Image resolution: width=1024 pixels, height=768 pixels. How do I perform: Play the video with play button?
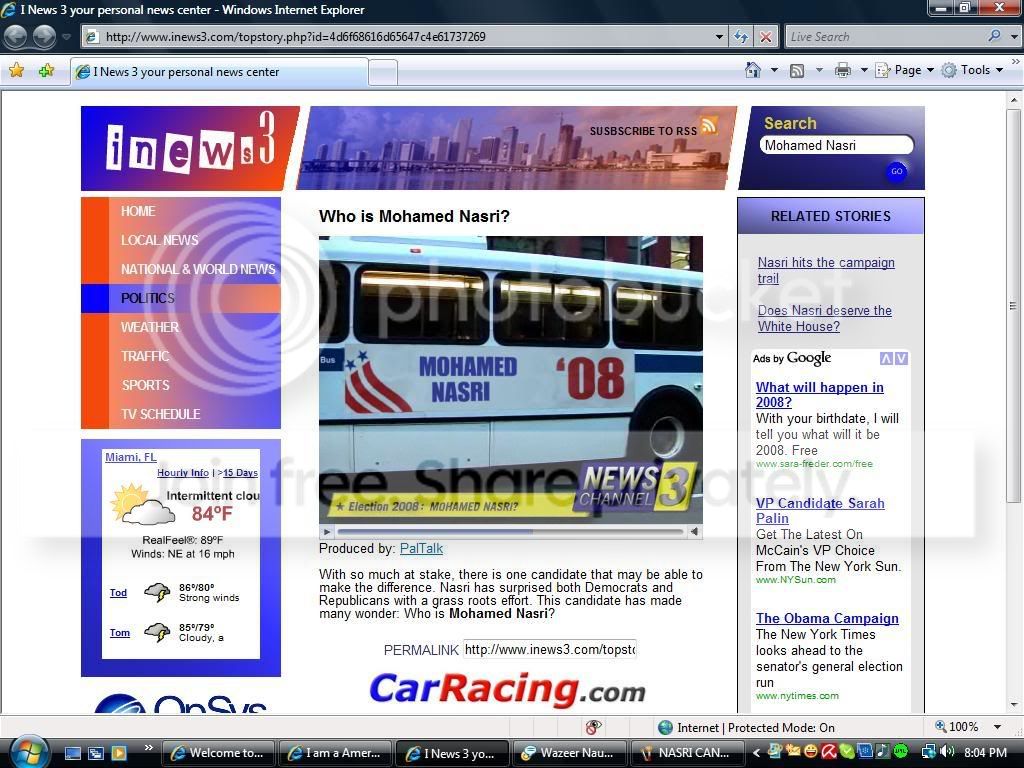point(328,532)
